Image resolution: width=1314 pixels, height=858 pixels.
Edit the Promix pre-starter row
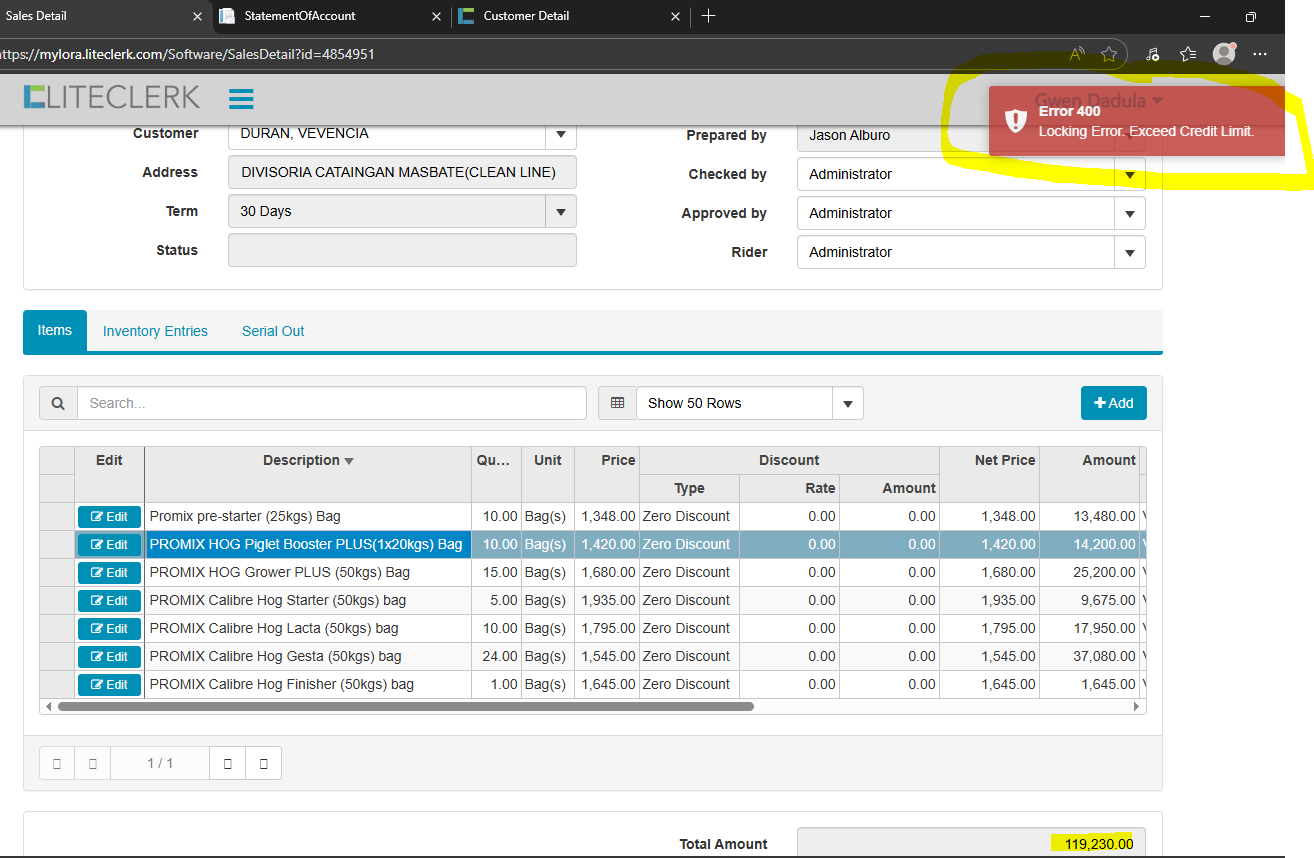tap(109, 517)
